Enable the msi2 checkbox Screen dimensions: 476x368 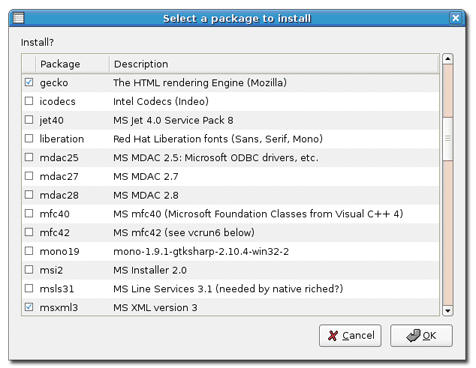click(x=29, y=269)
